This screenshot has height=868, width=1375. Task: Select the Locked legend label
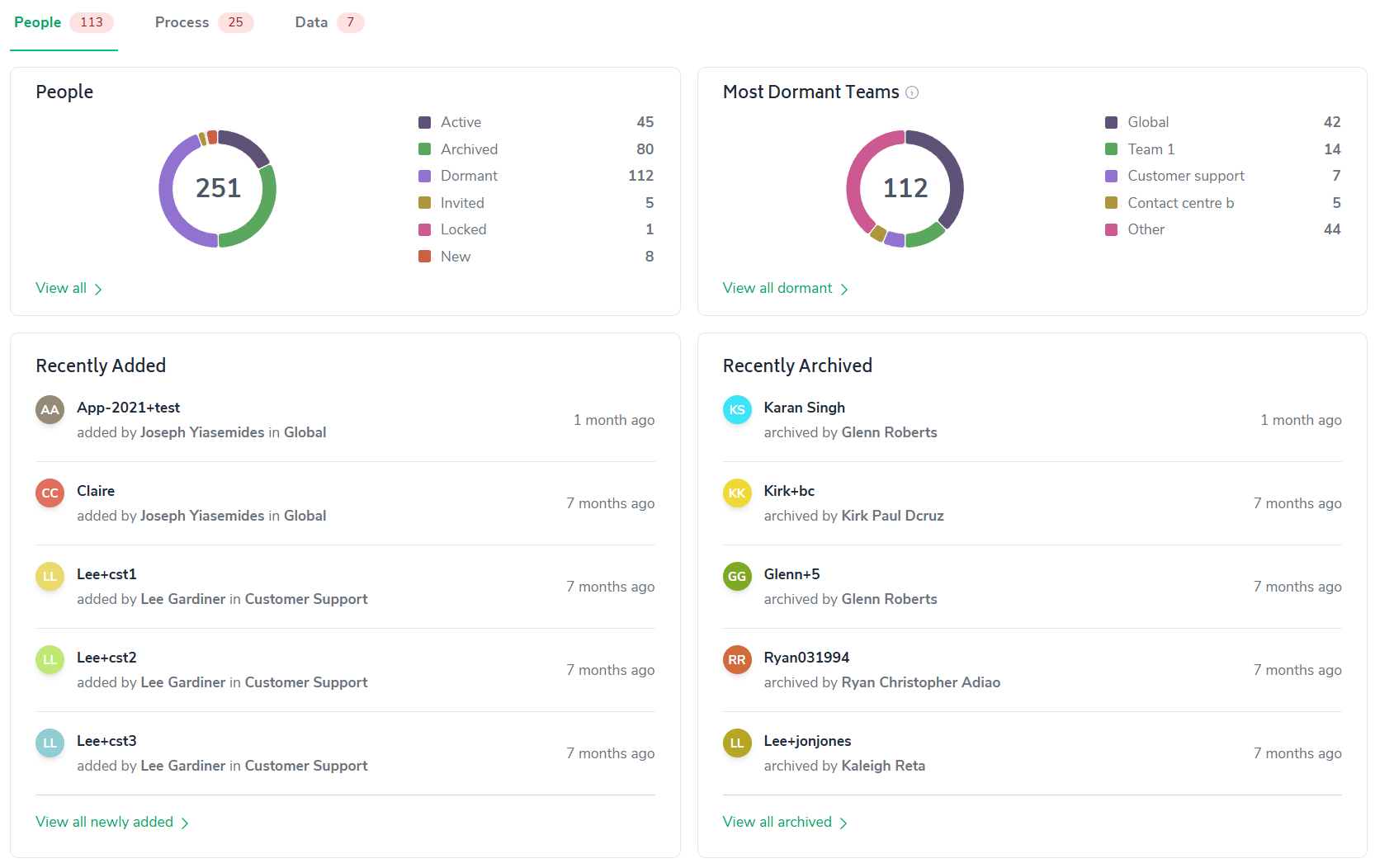(x=463, y=229)
